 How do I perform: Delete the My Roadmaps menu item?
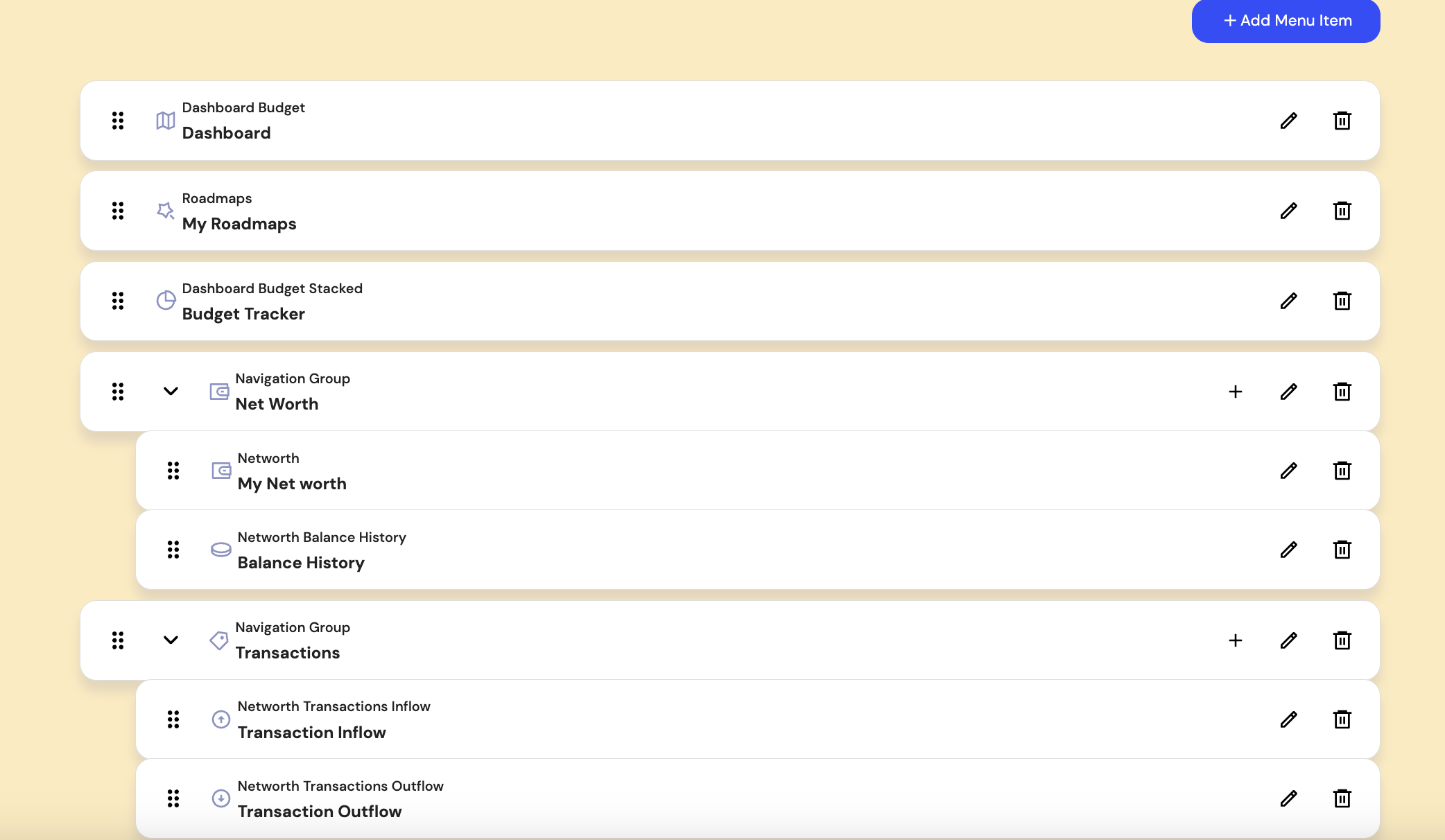pos(1342,211)
